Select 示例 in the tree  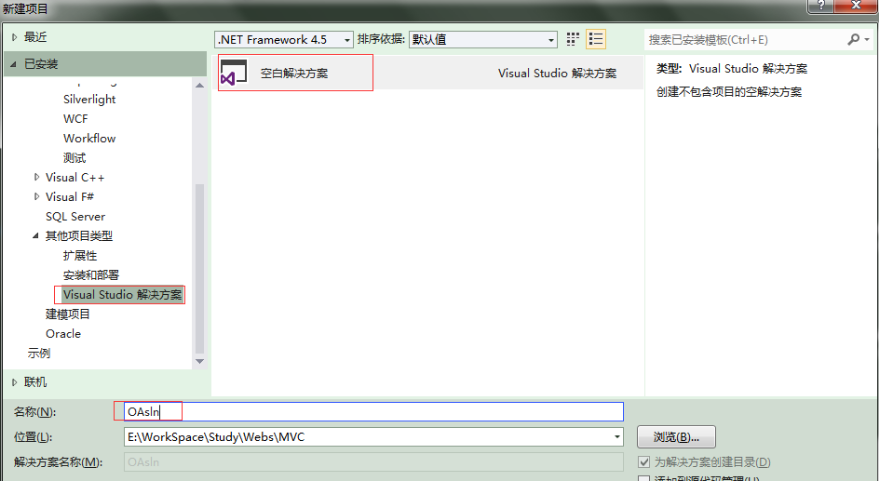click(x=39, y=353)
